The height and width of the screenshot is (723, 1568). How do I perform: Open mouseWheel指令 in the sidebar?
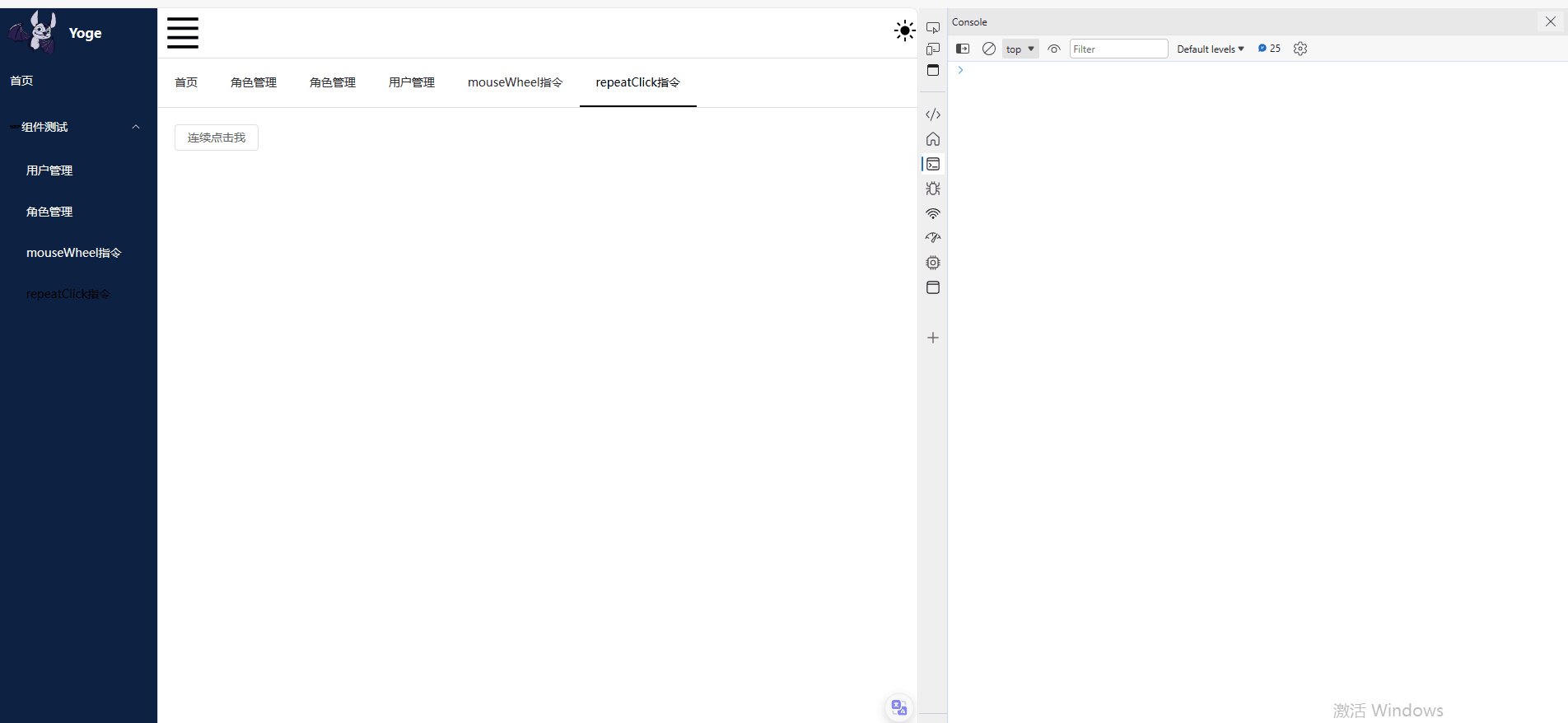click(x=74, y=253)
